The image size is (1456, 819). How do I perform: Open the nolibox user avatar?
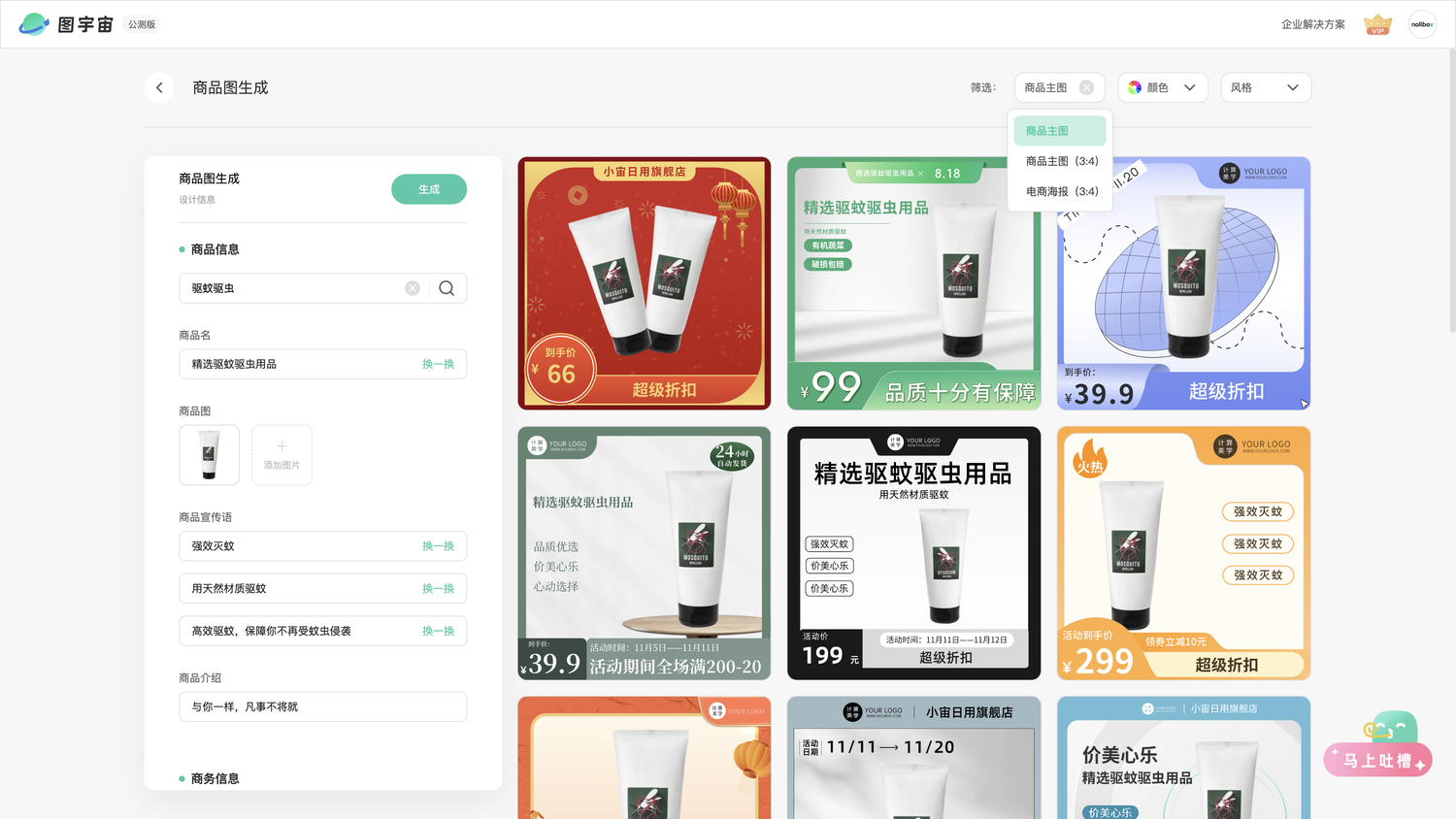pyautogui.click(x=1422, y=24)
